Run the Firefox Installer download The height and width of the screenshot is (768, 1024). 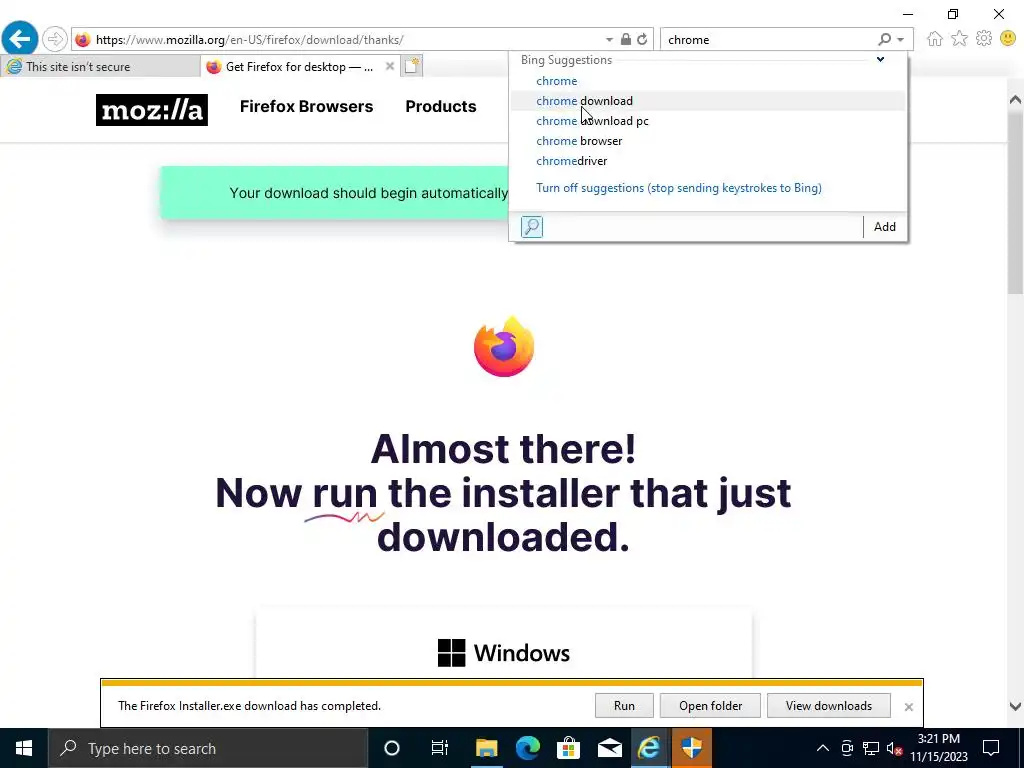pos(624,705)
